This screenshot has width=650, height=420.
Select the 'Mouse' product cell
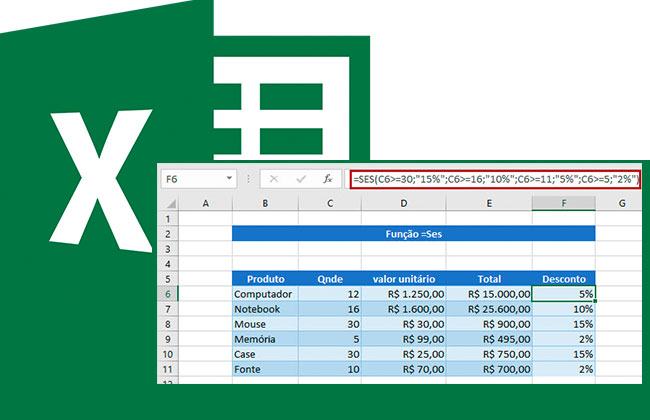click(265, 324)
